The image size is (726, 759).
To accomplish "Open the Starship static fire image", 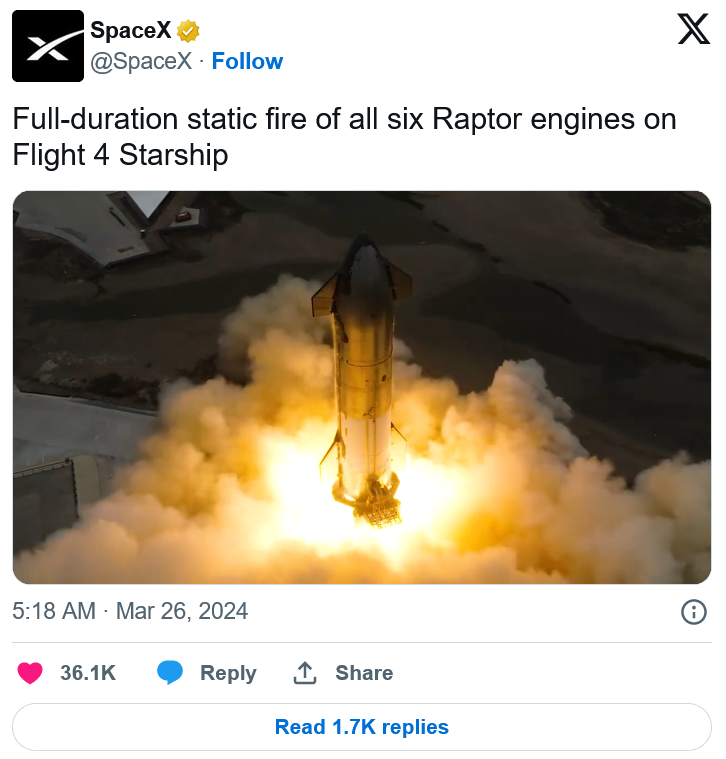I will (x=362, y=387).
